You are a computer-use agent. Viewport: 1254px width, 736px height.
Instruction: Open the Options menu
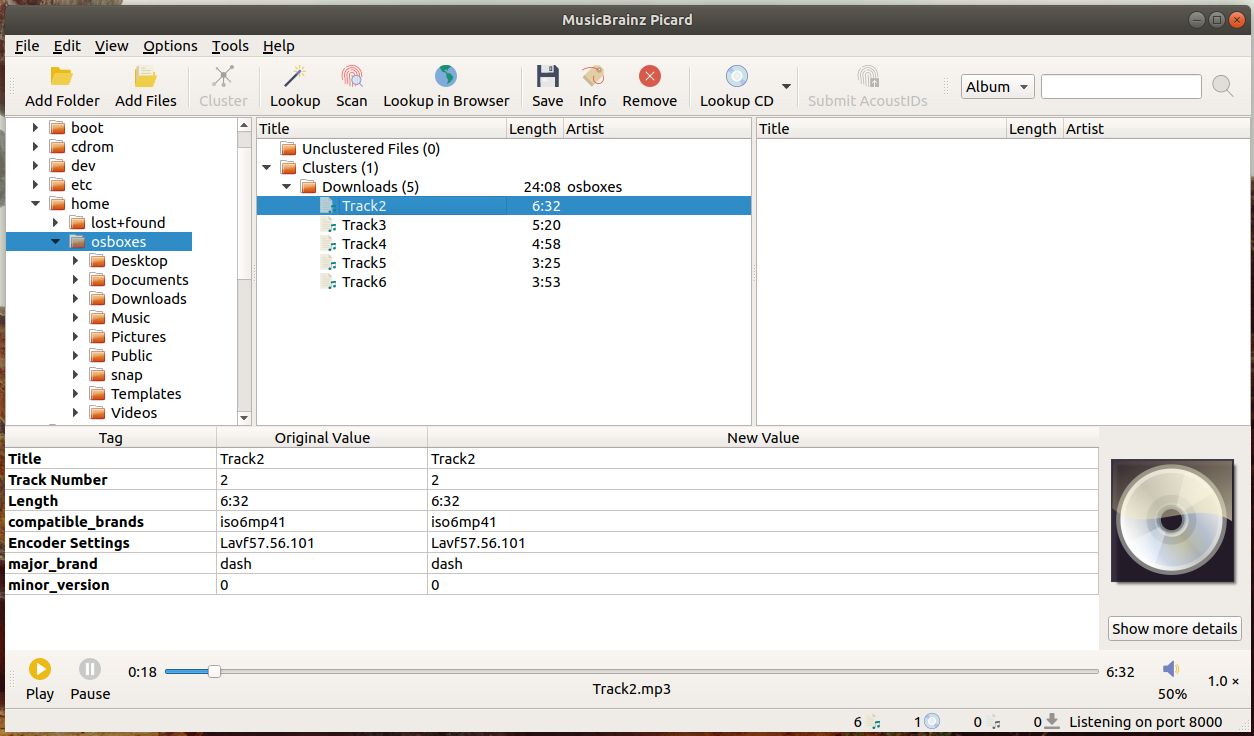pos(170,46)
